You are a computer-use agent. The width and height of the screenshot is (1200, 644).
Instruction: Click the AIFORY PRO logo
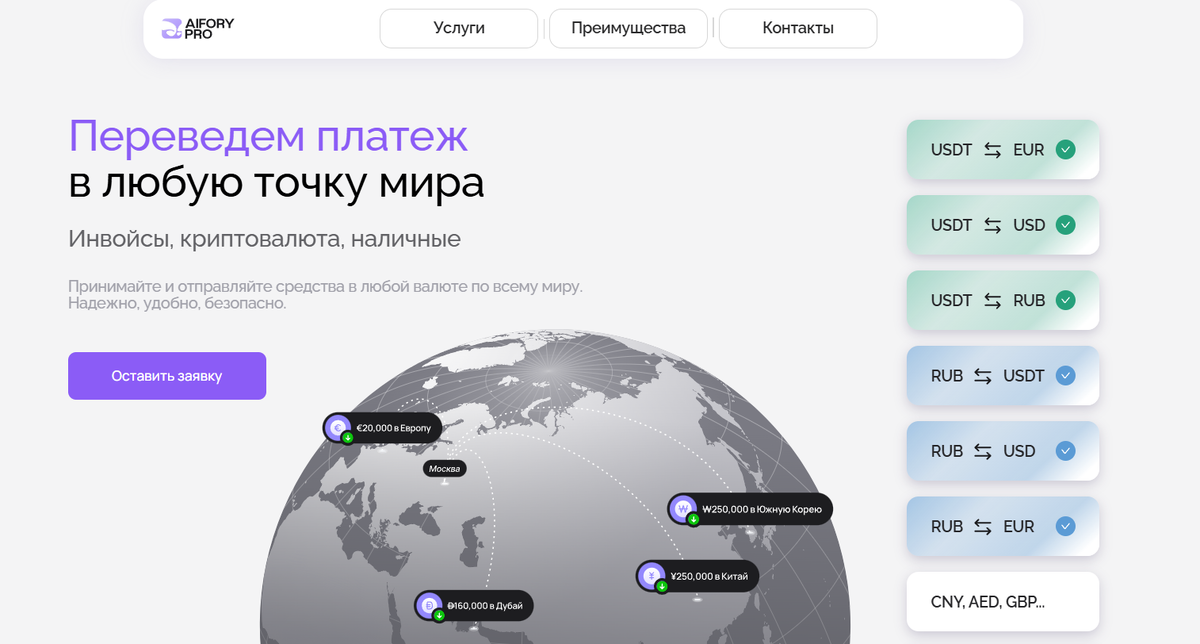click(x=198, y=28)
